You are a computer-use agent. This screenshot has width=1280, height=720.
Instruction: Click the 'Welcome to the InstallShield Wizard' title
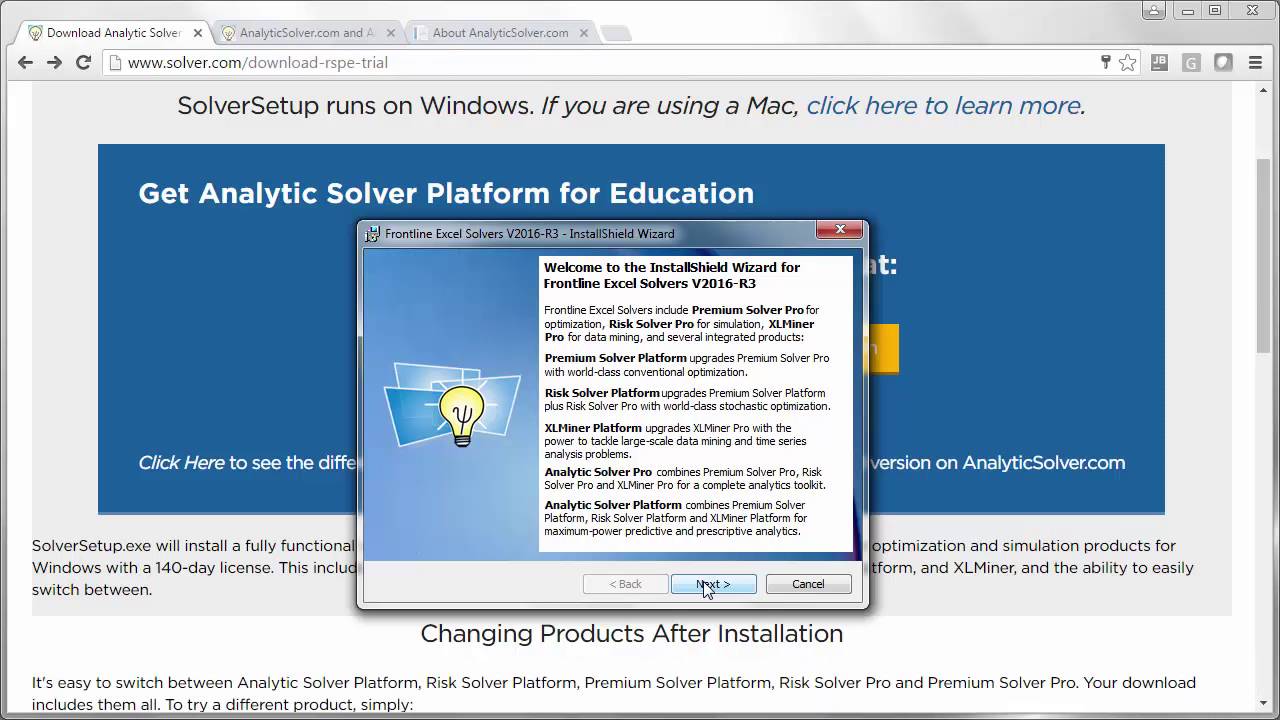click(x=672, y=275)
